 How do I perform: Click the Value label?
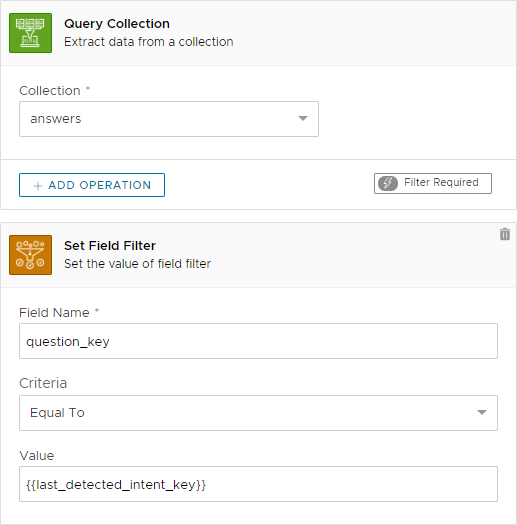point(37,456)
